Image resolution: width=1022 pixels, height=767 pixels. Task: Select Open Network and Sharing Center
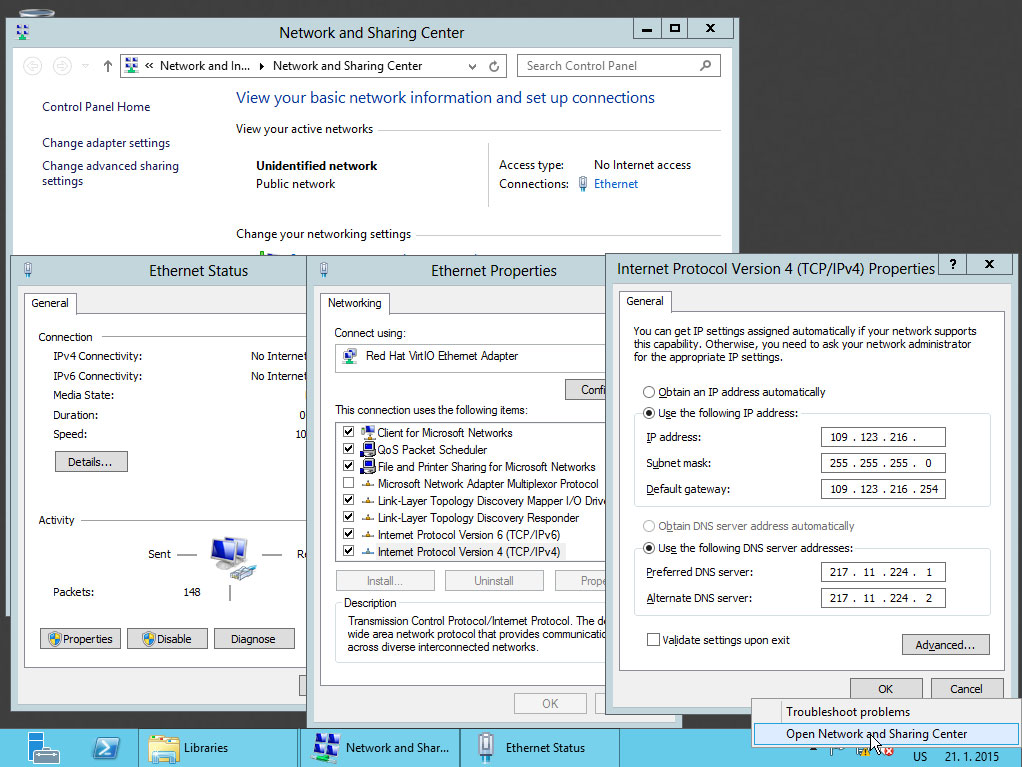tap(876, 733)
